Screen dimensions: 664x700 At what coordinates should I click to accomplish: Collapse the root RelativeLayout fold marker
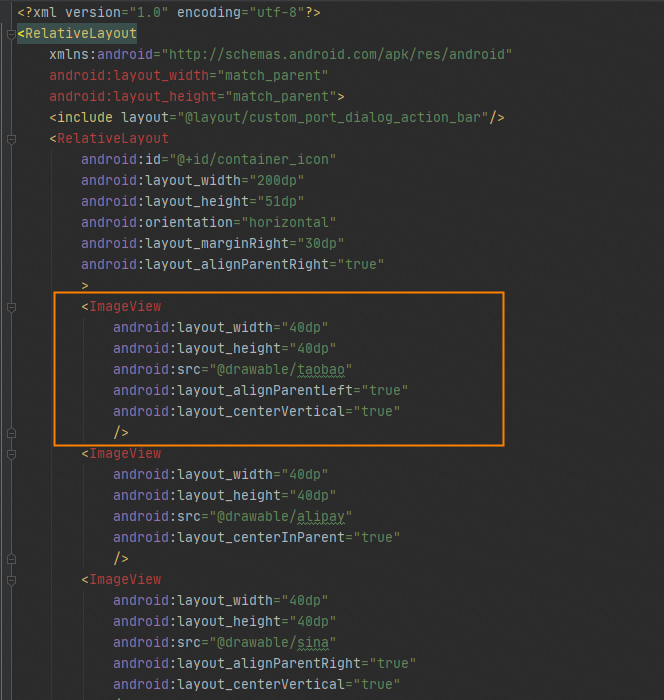point(12,34)
